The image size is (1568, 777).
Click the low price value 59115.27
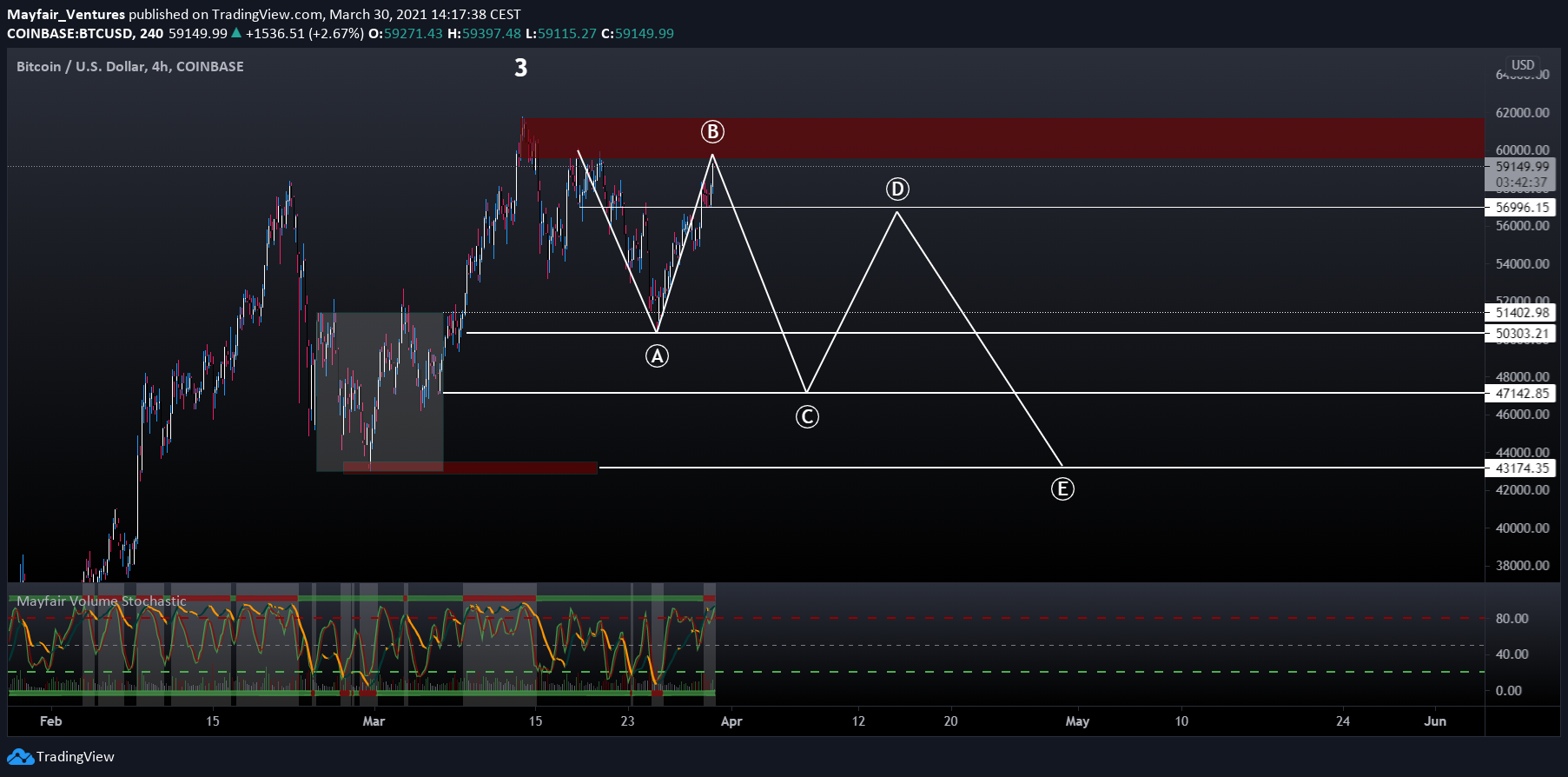point(566,34)
